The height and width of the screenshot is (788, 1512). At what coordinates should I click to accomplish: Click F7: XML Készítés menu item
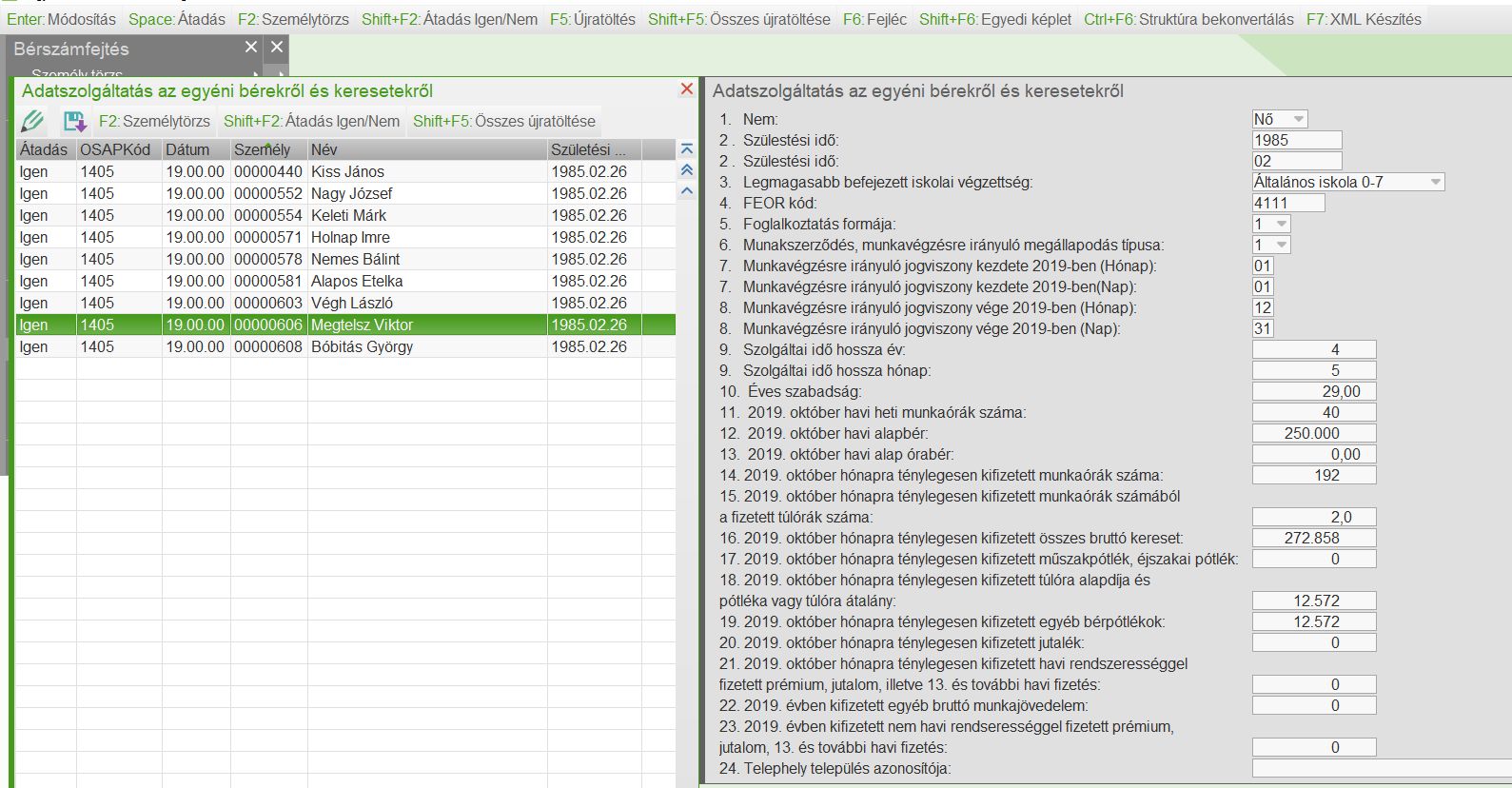click(1364, 19)
